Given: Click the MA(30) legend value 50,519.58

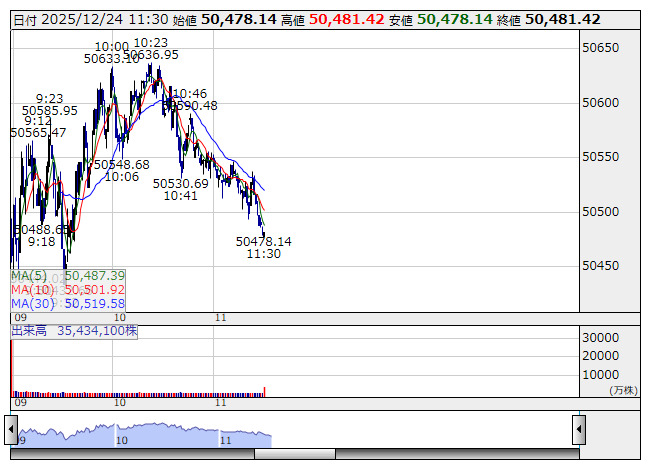Looking at the screenshot, I should click(x=95, y=304).
